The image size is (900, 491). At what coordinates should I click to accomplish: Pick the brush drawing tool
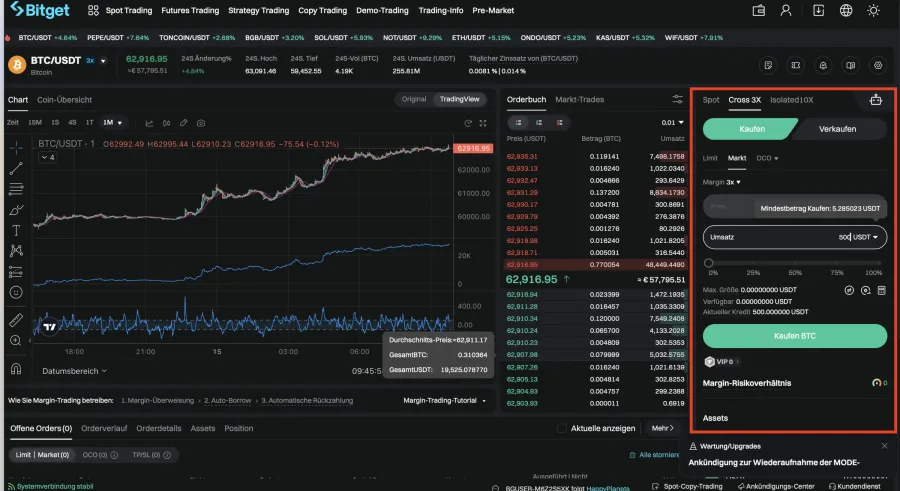coord(15,209)
